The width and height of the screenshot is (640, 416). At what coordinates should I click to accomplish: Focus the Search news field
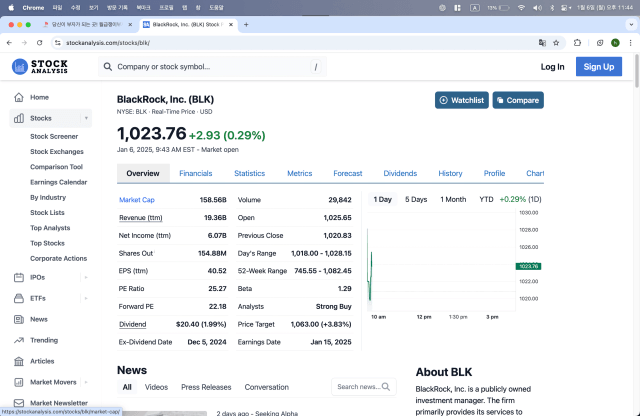click(364, 387)
